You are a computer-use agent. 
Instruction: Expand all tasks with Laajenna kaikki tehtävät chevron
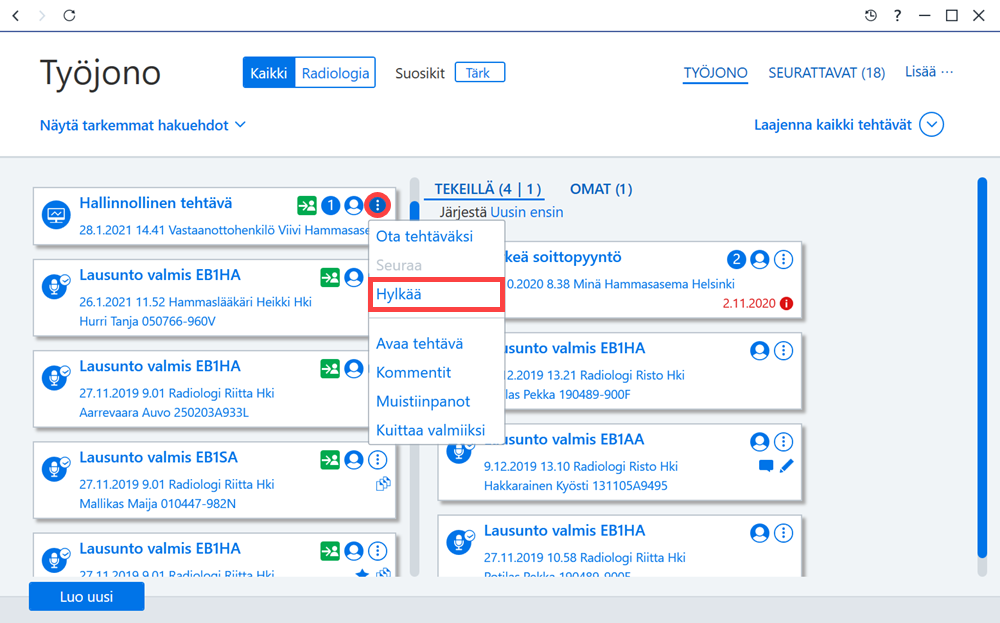click(931, 124)
